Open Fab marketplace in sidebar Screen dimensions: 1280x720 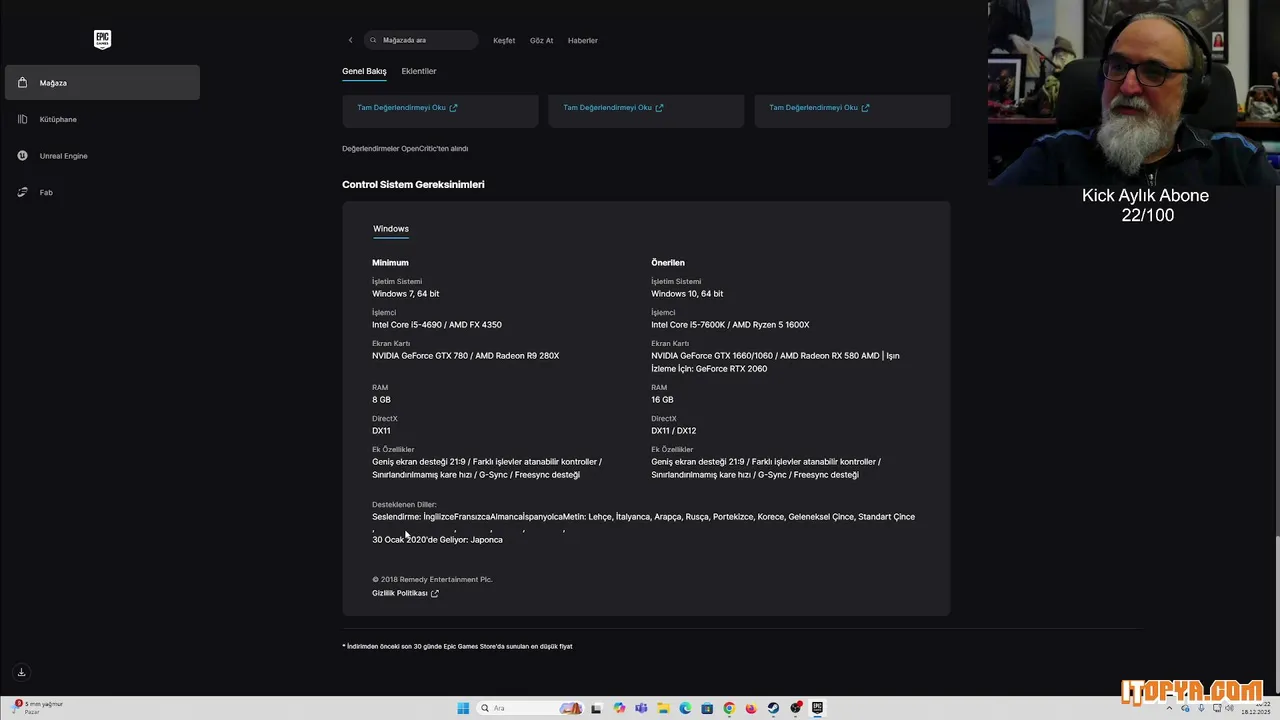tap(102, 192)
